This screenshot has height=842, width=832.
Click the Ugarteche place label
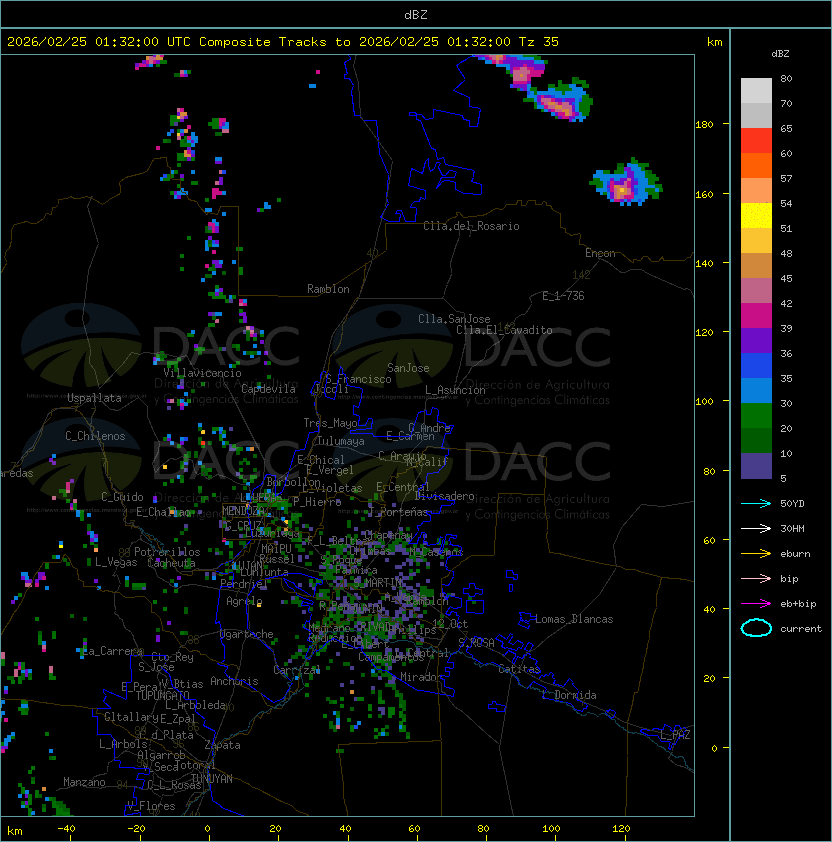(x=247, y=634)
